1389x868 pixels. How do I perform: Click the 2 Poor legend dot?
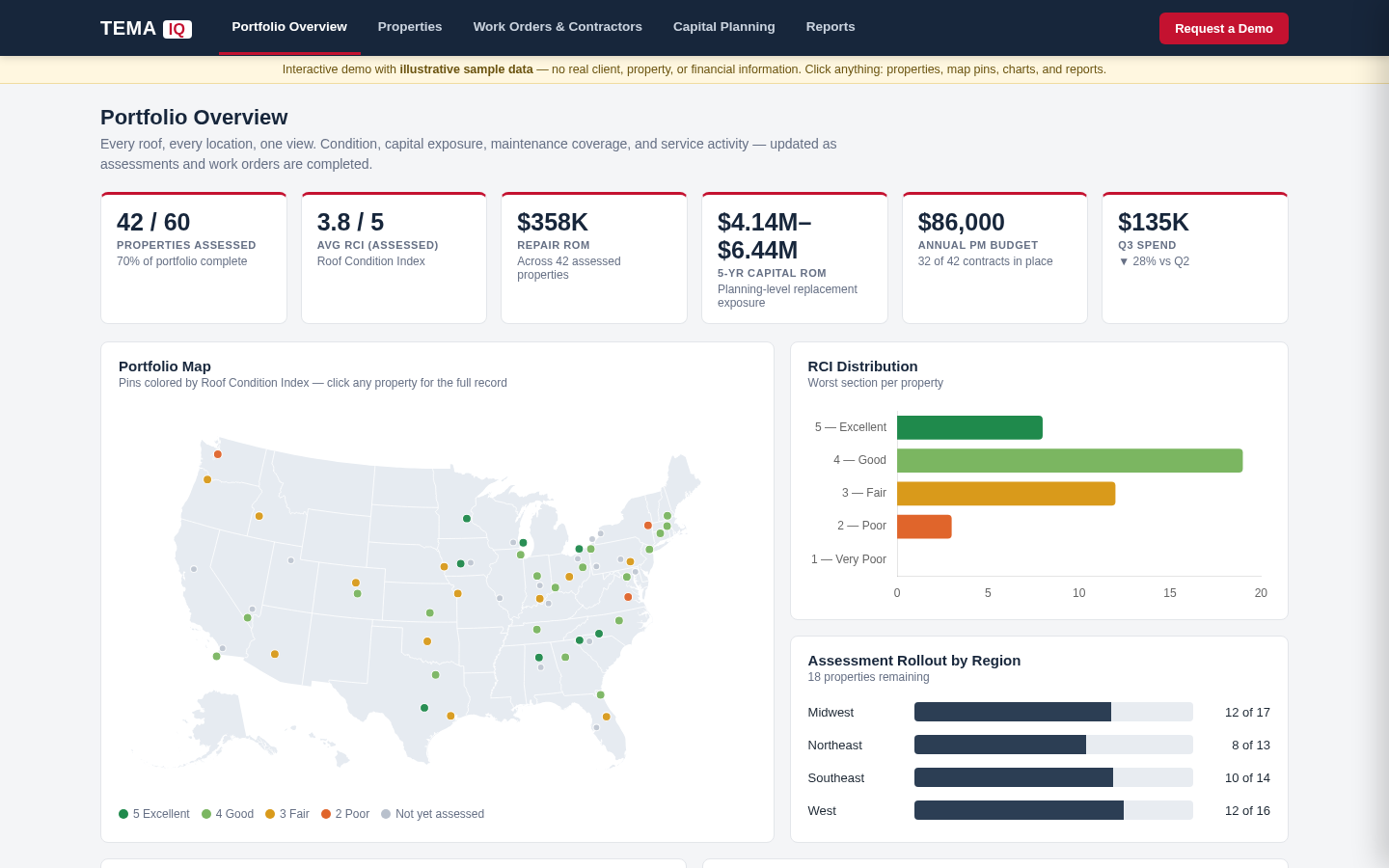coord(326,814)
